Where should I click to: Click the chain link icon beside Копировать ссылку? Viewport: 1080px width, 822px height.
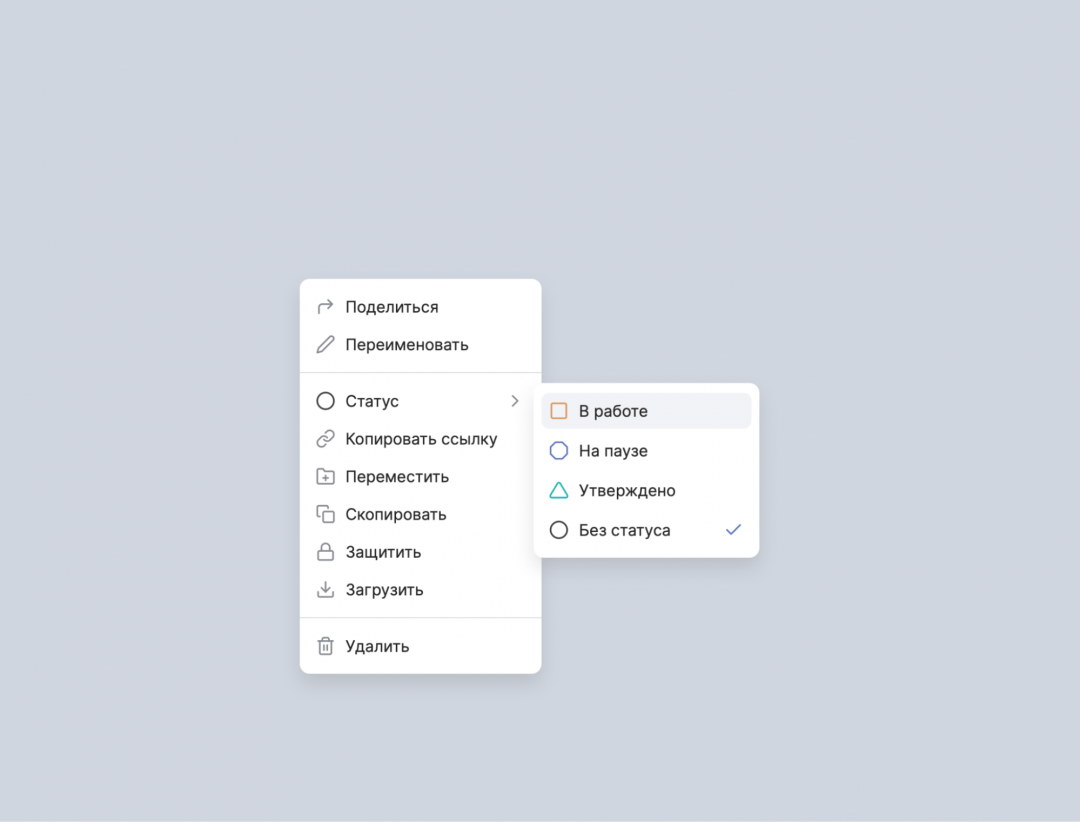[x=325, y=439]
